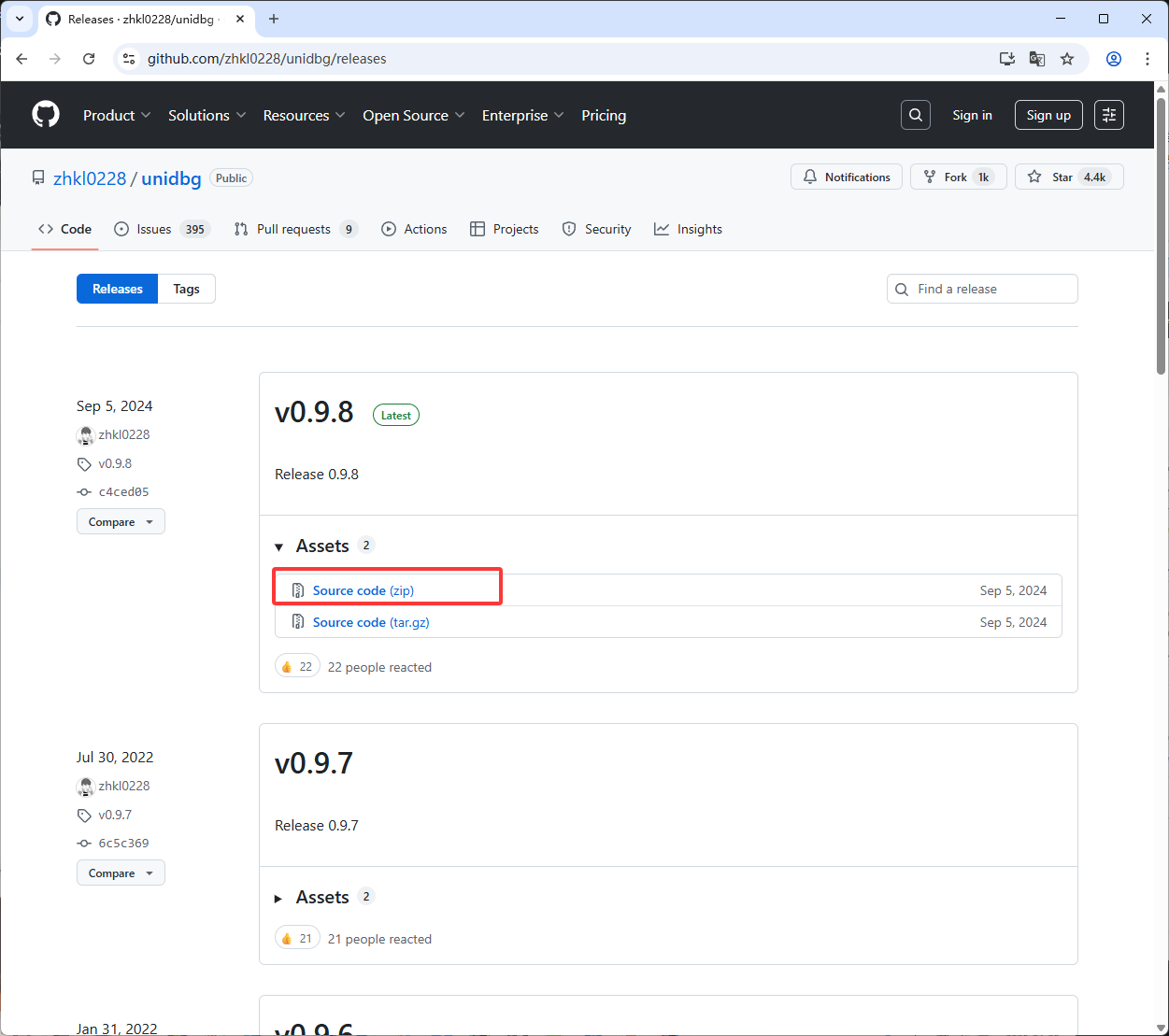Image resolution: width=1169 pixels, height=1036 pixels.
Task: Open the browser profile icon
Action: tap(1114, 59)
